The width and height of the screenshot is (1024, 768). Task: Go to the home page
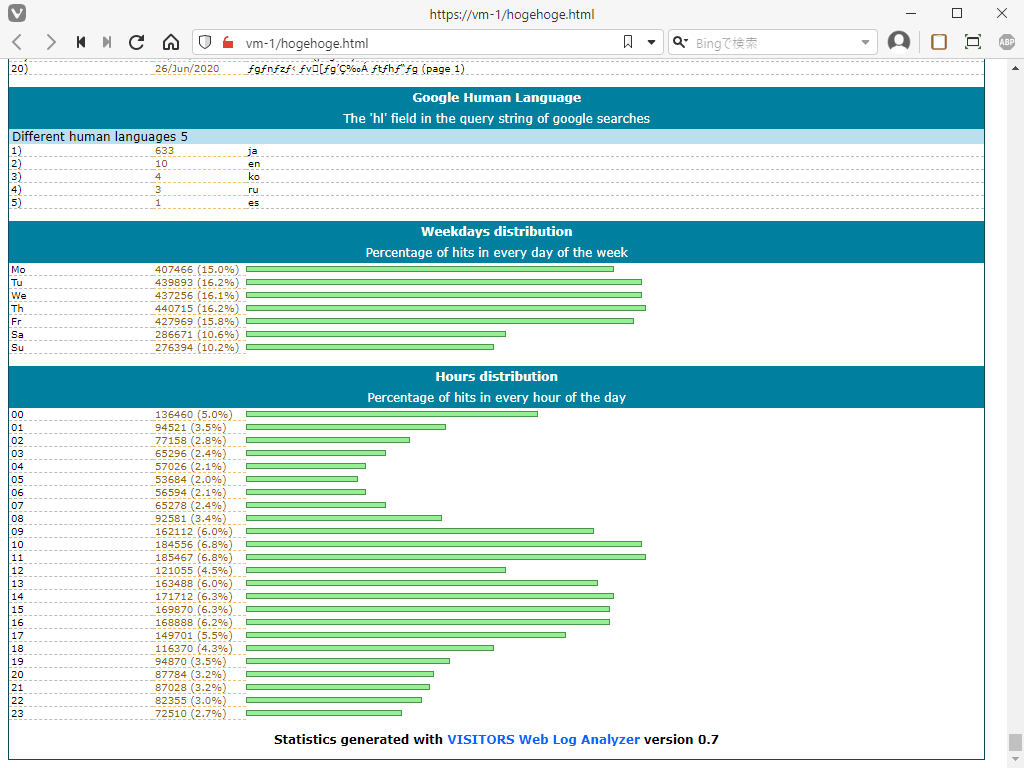(x=171, y=42)
